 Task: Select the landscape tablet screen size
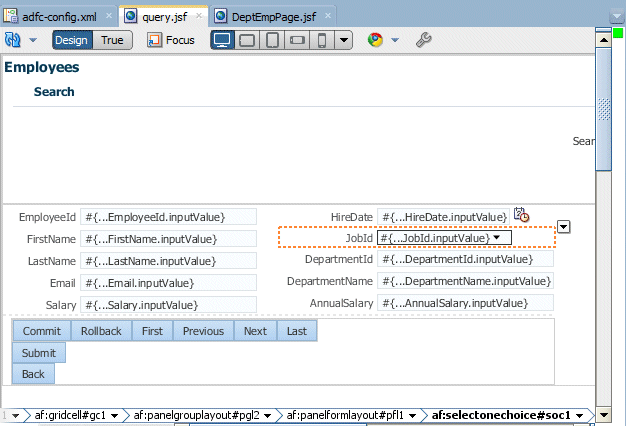click(x=247, y=40)
